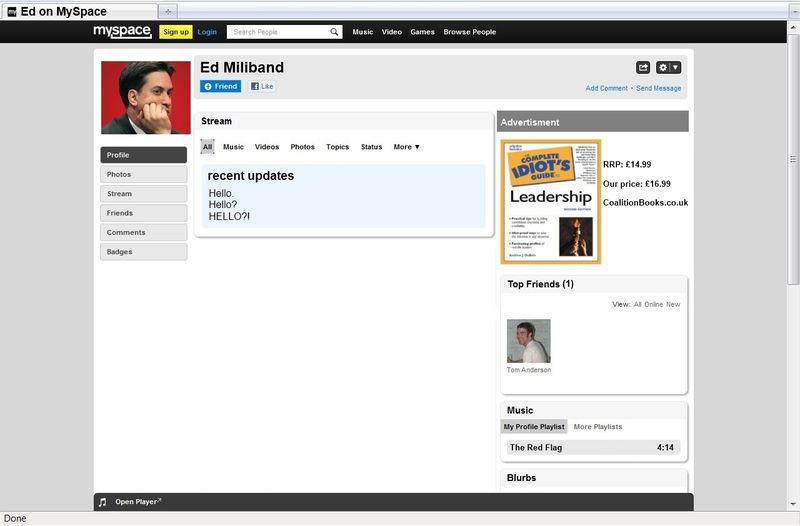Click Send Message link

coord(659,88)
